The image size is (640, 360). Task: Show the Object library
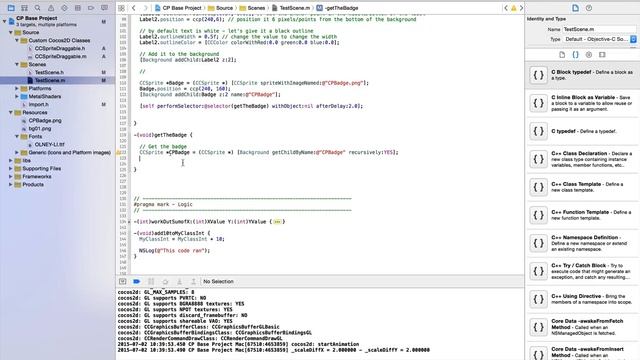(x=589, y=54)
